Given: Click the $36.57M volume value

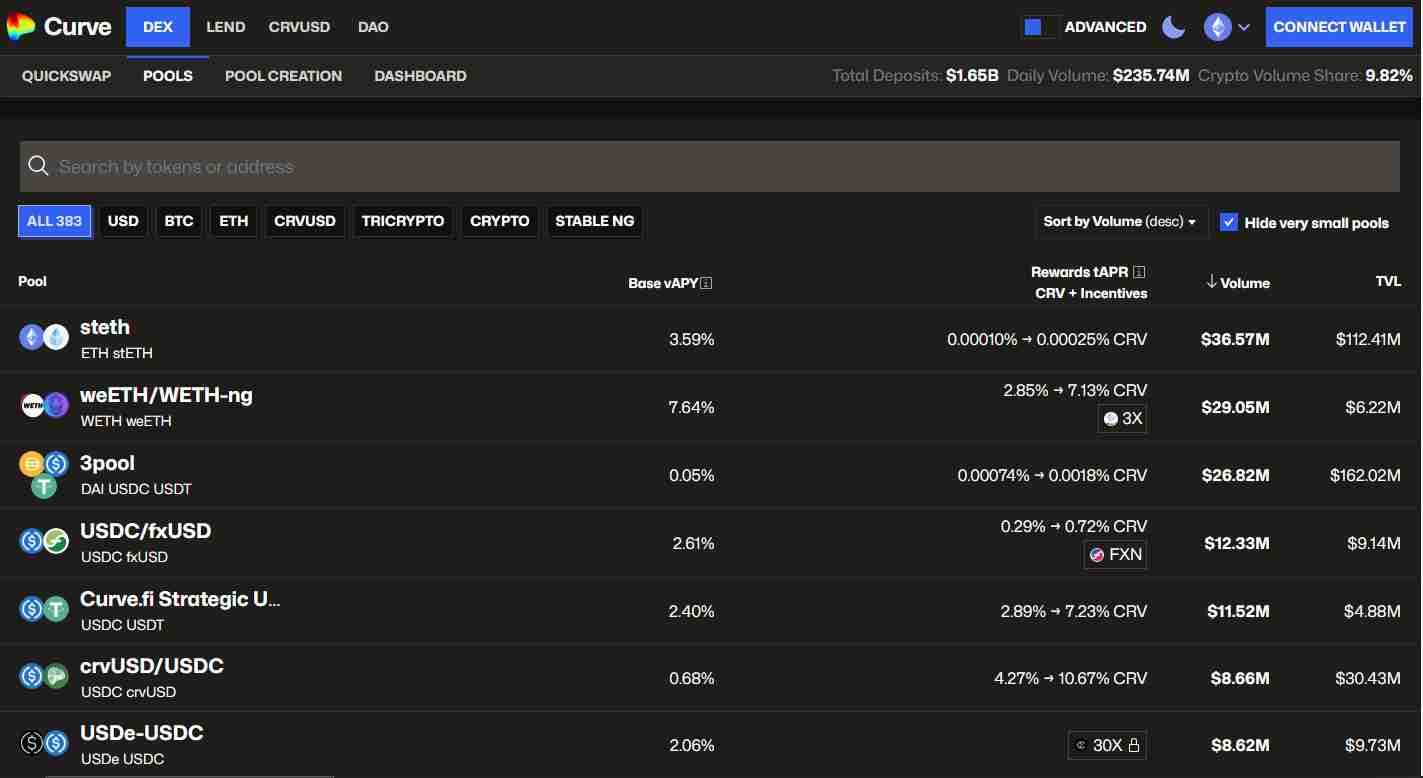Looking at the screenshot, I should click(x=1235, y=340).
